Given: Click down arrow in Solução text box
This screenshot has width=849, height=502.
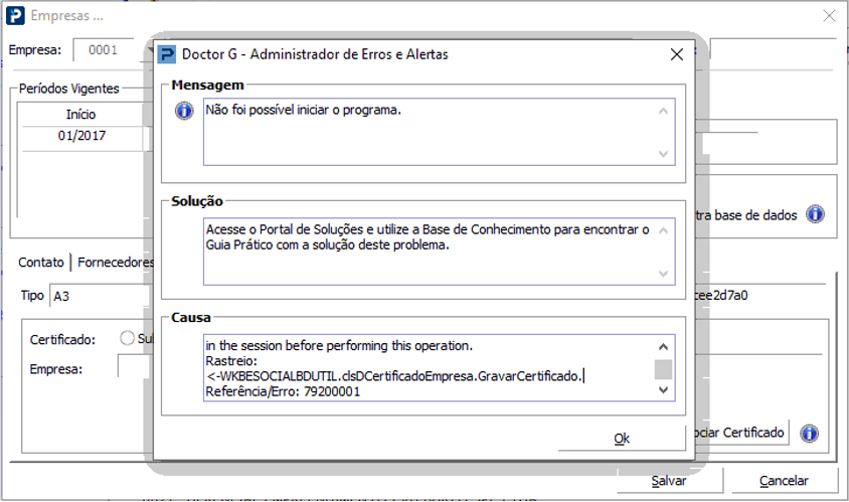Looking at the screenshot, I should point(663,274).
